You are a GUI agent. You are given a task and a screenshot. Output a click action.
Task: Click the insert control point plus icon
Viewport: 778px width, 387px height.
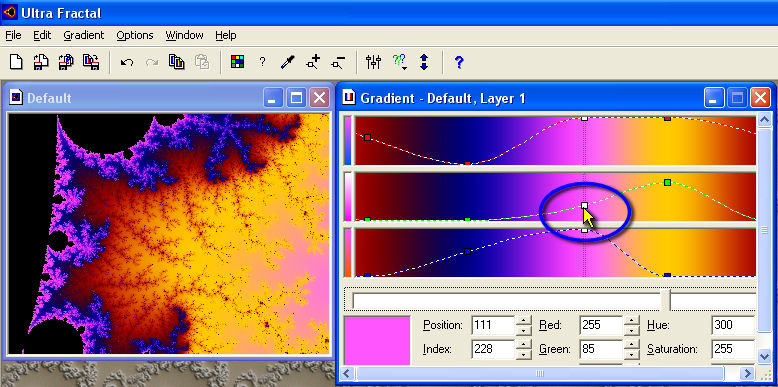pyautogui.click(x=313, y=62)
